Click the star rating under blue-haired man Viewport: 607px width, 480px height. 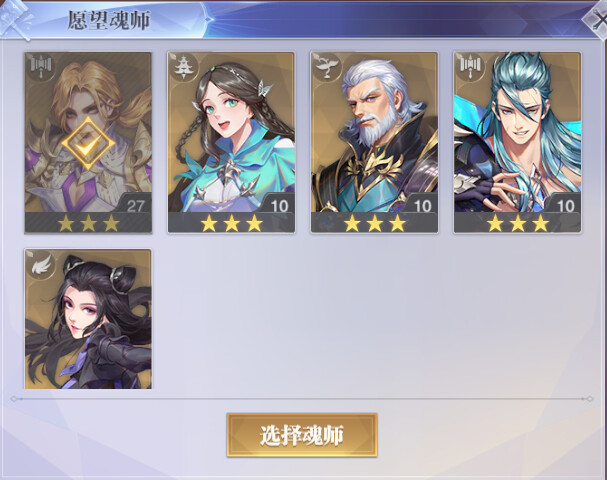point(518,223)
